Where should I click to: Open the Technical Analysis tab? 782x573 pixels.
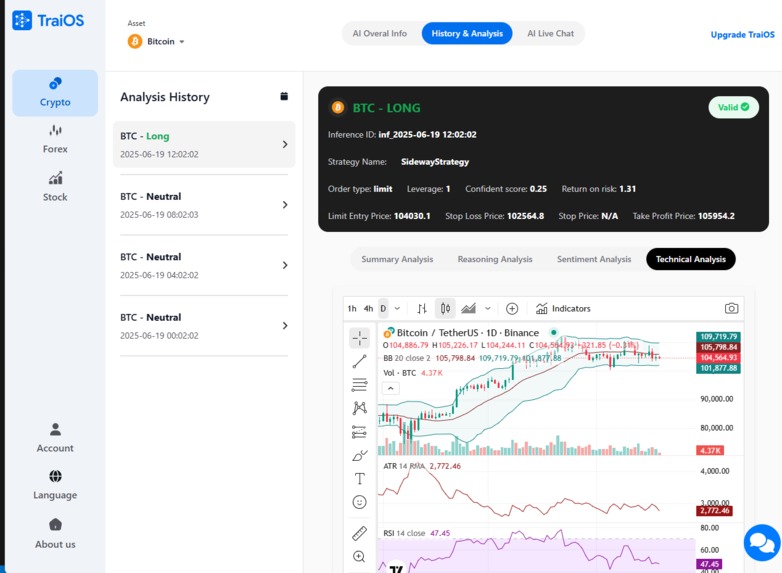(x=691, y=259)
